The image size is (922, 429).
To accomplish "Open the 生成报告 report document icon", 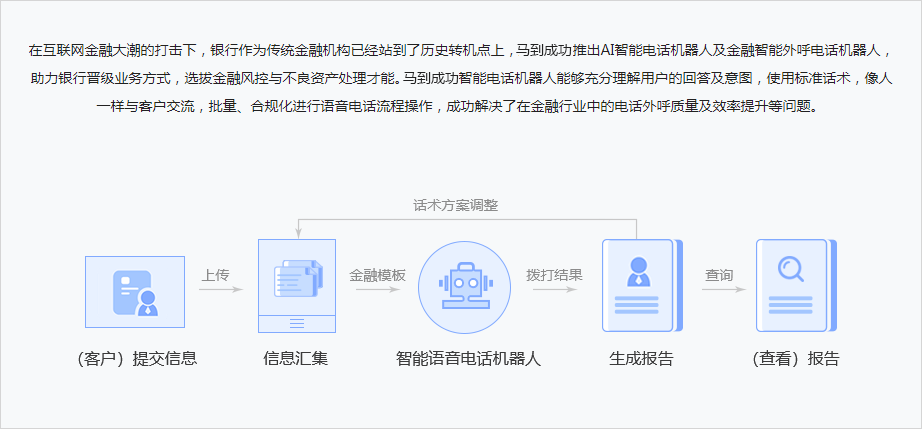I will click(x=639, y=286).
